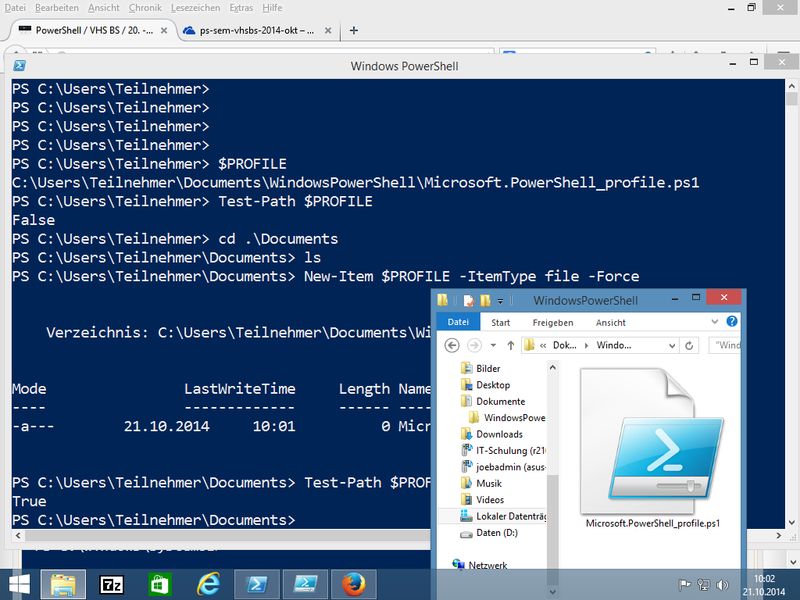Open Firefox Hilfe menu
800x600 pixels.
click(x=272, y=8)
